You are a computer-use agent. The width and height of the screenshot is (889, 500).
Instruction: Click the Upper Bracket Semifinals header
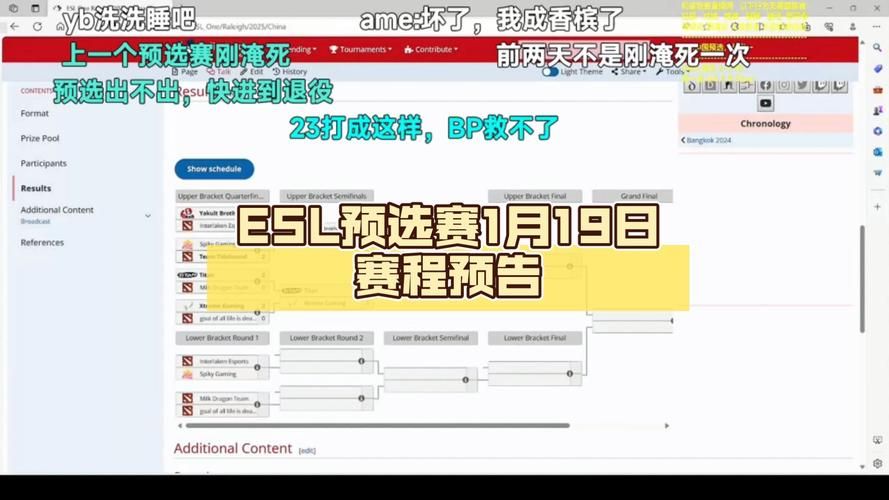tap(327, 196)
